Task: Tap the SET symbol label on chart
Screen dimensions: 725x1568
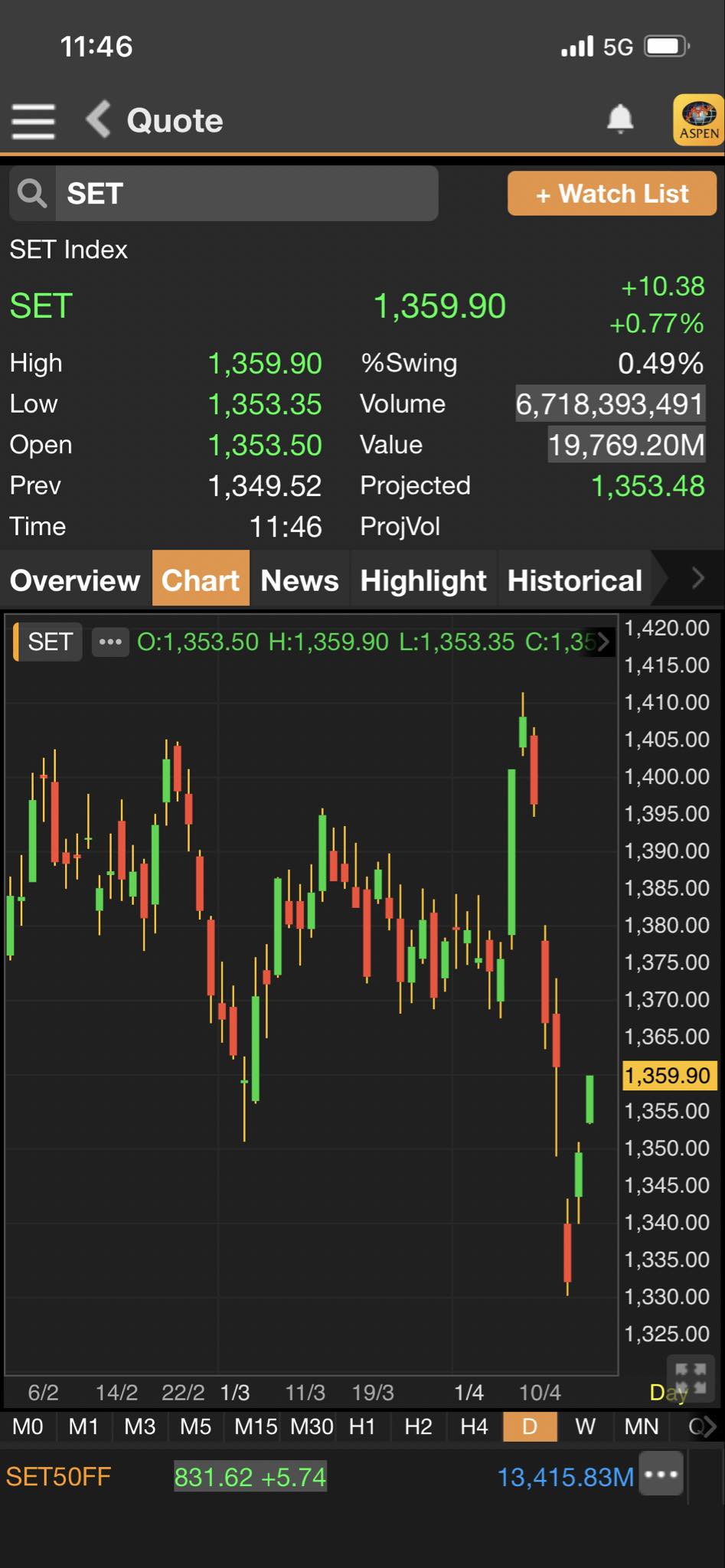Action: [x=50, y=642]
